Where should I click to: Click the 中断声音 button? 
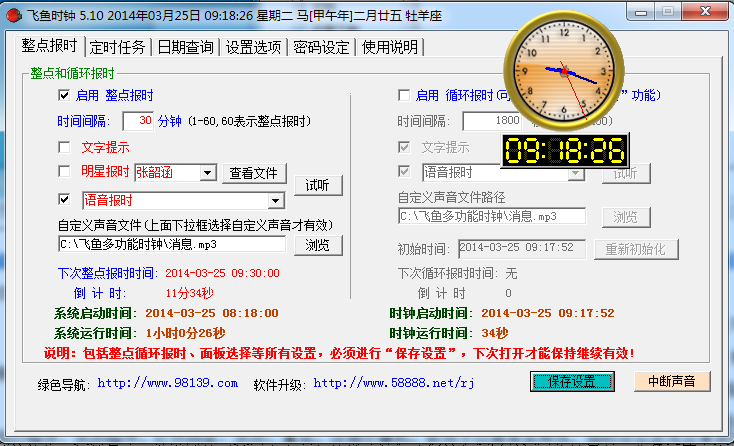672,381
